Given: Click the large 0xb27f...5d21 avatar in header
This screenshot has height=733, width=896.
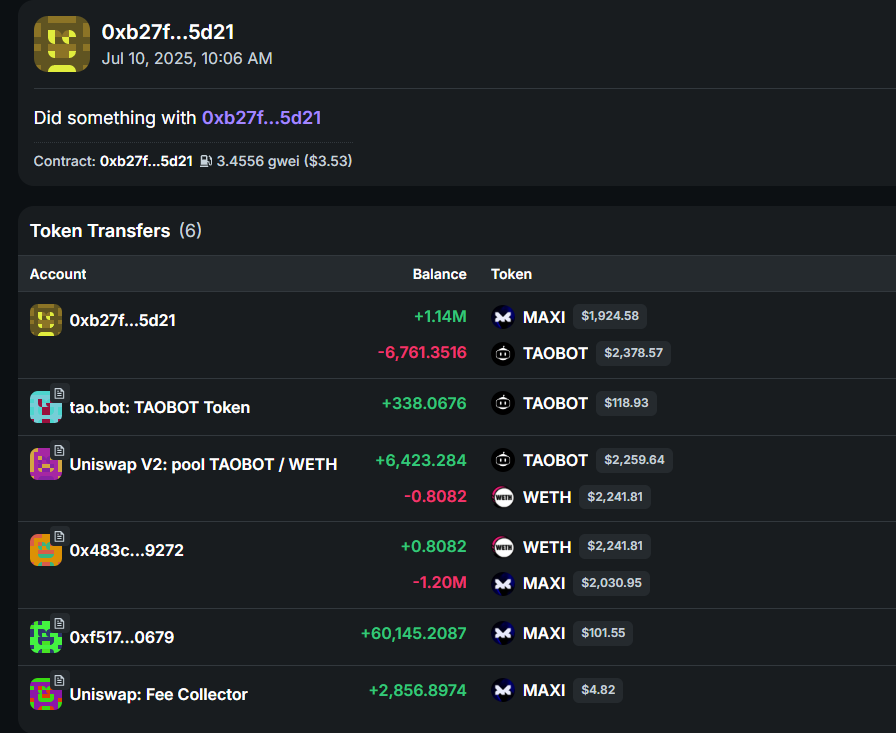Looking at the screenshot, I should coord(62,44).
